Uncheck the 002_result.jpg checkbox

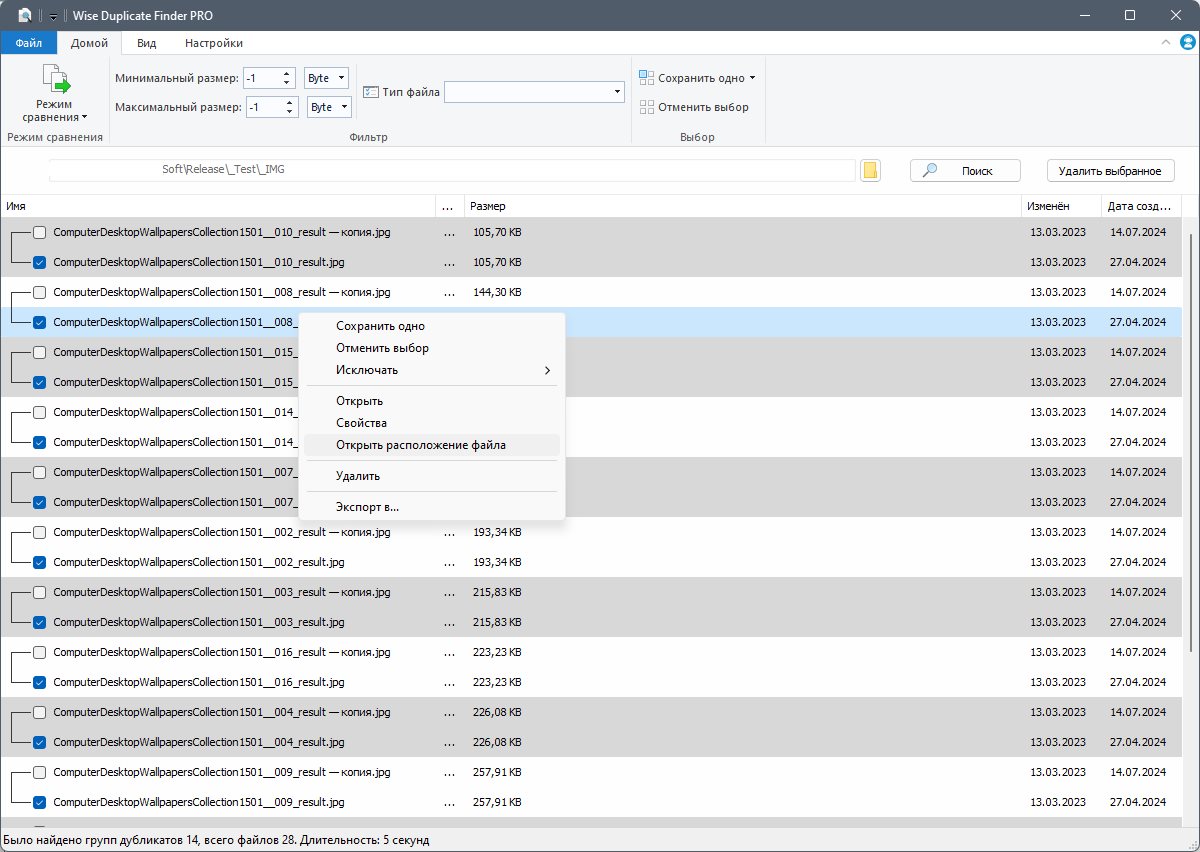pos(39,562)
